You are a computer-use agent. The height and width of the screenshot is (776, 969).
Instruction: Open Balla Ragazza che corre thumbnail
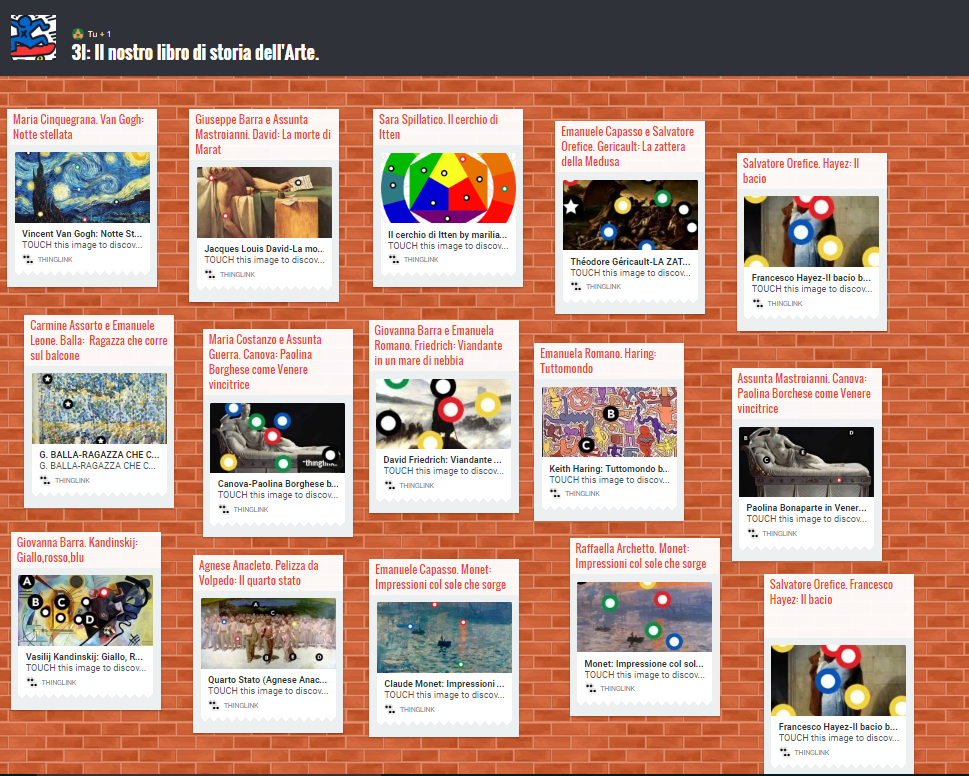tap(99, 408)
